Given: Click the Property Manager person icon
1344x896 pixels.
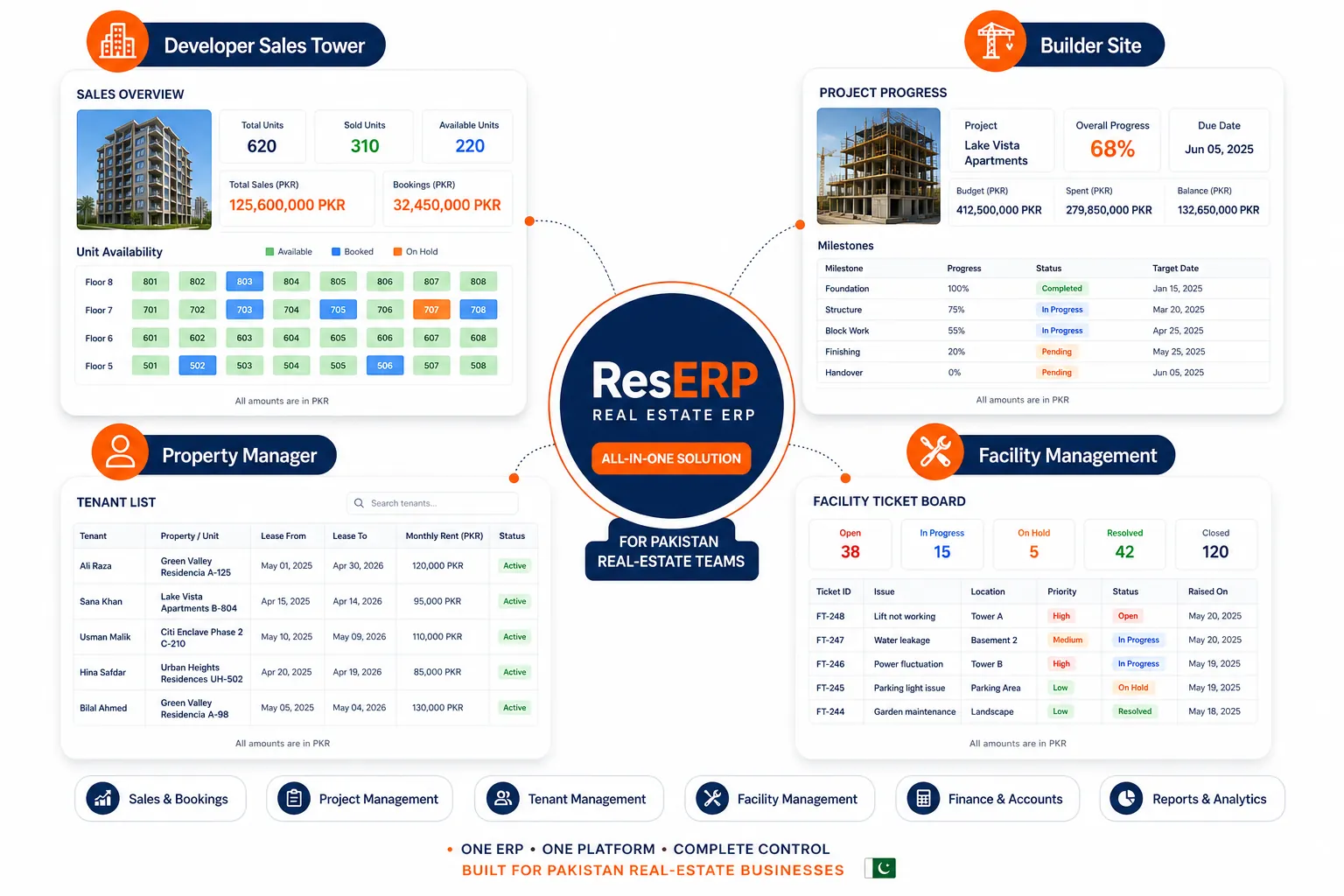Looking at the screenshot, I should 120,451.
